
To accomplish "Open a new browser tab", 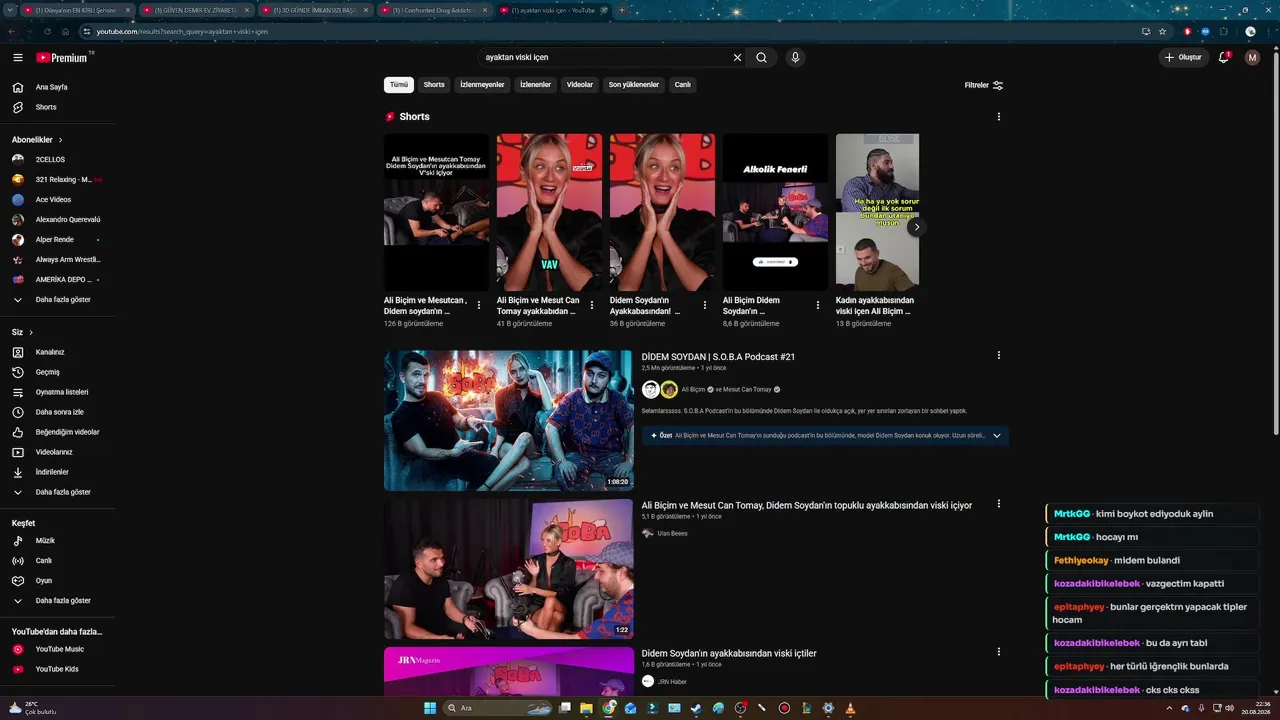I will pos(622,10).
